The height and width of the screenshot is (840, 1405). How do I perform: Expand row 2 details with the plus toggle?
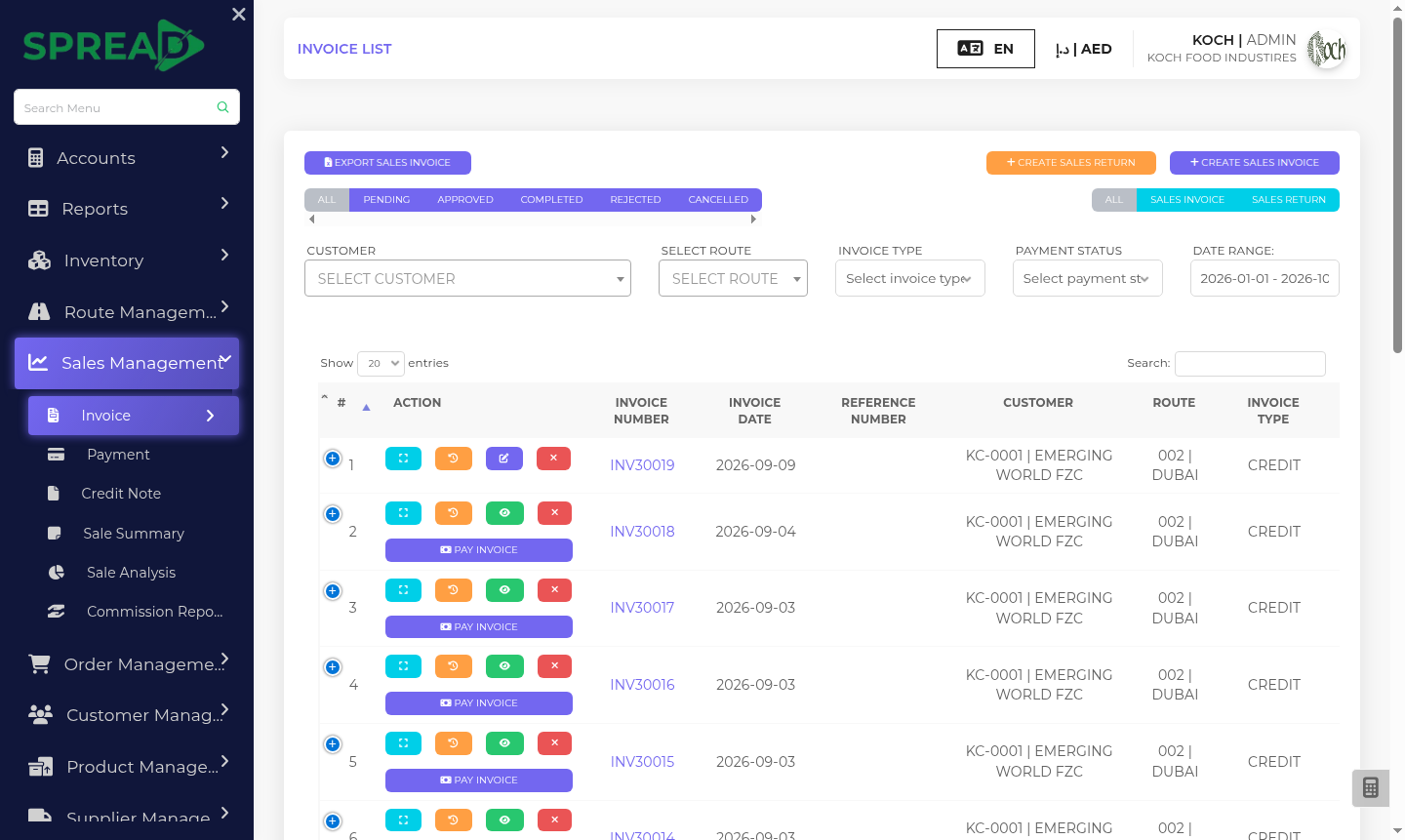(x=333, y=514)
